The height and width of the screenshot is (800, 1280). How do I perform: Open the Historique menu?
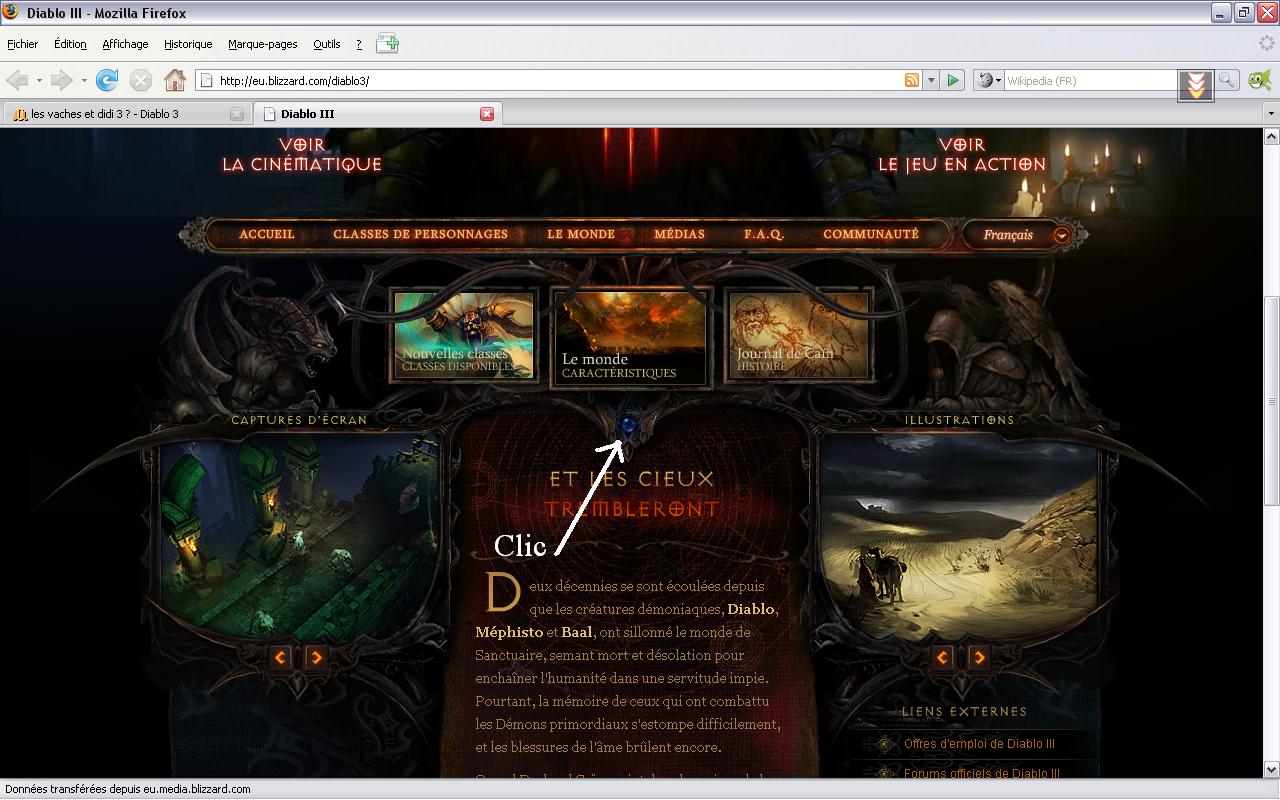point(188,44)
